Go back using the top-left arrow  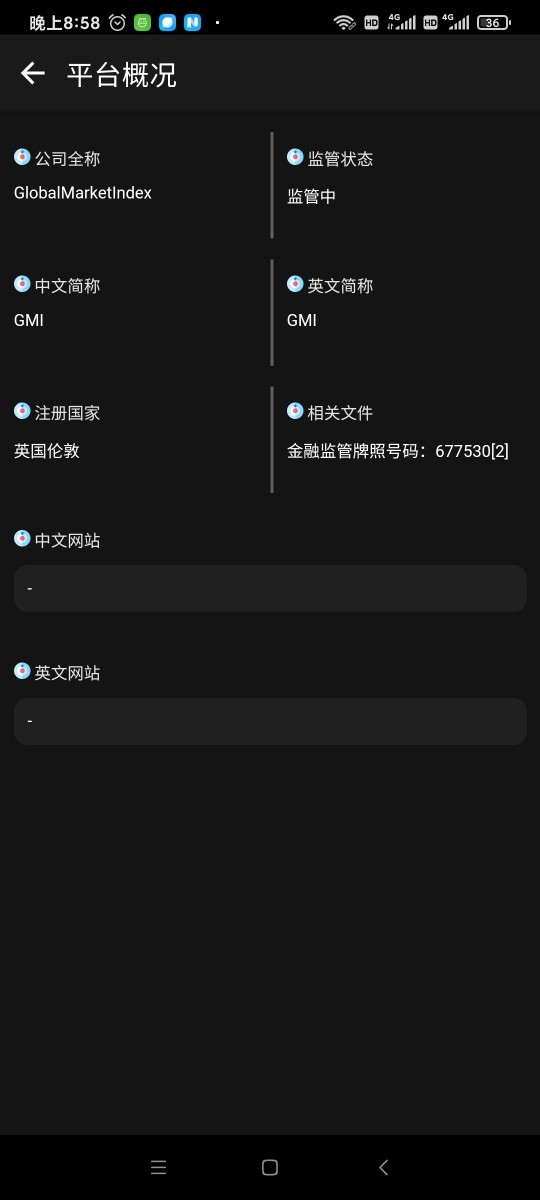point(33,73)
